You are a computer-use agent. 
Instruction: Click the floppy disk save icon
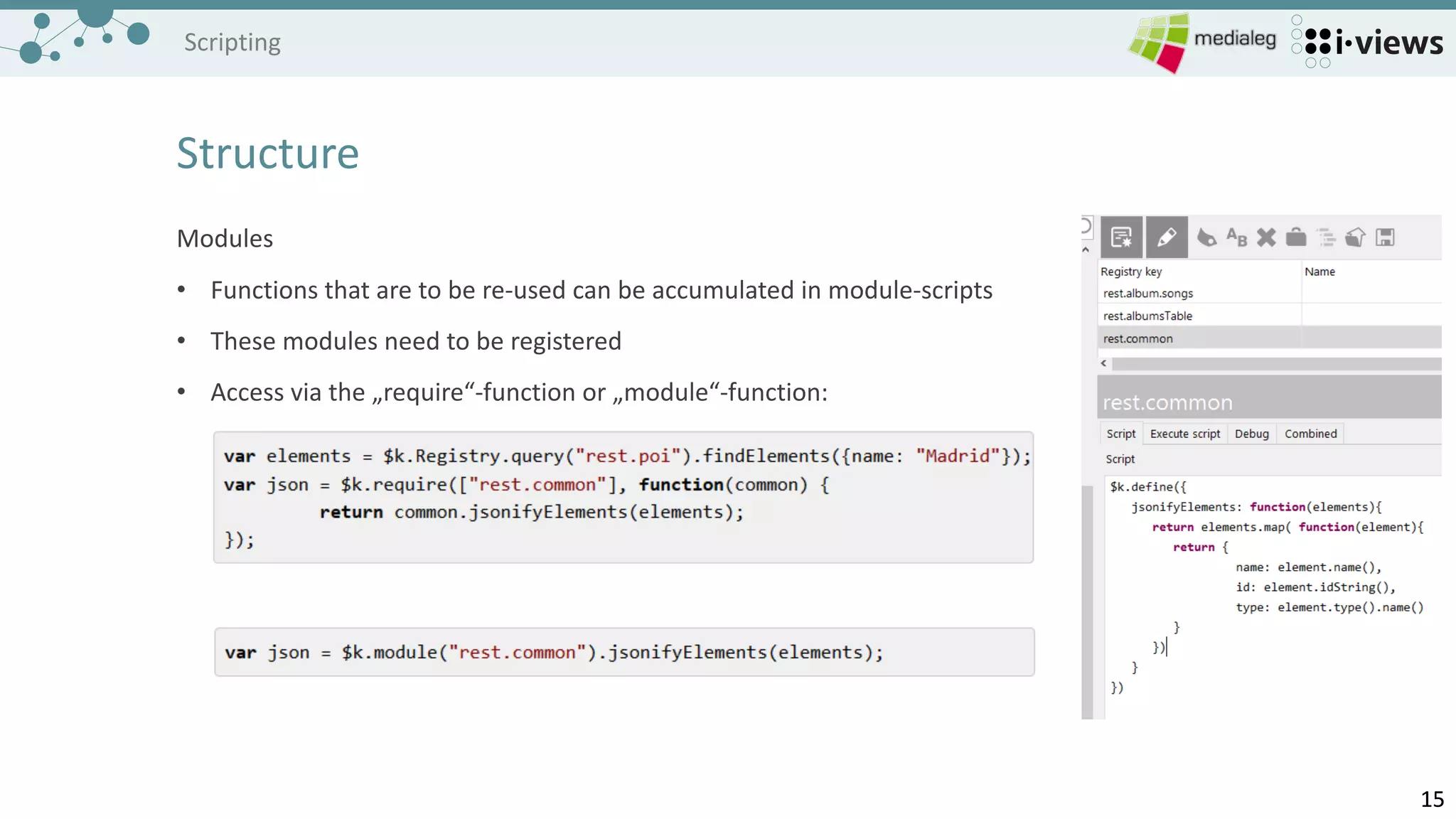tap(1385, 237)
